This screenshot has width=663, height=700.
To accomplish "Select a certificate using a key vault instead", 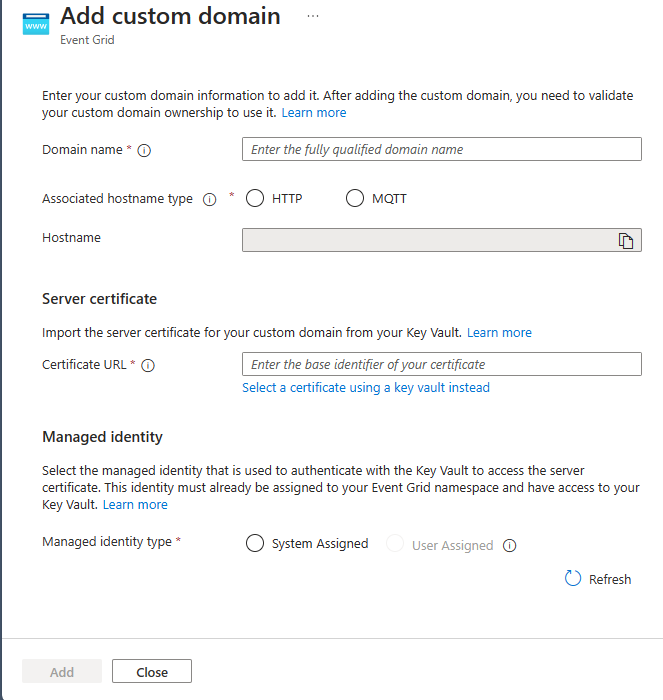I will point(366,387).
